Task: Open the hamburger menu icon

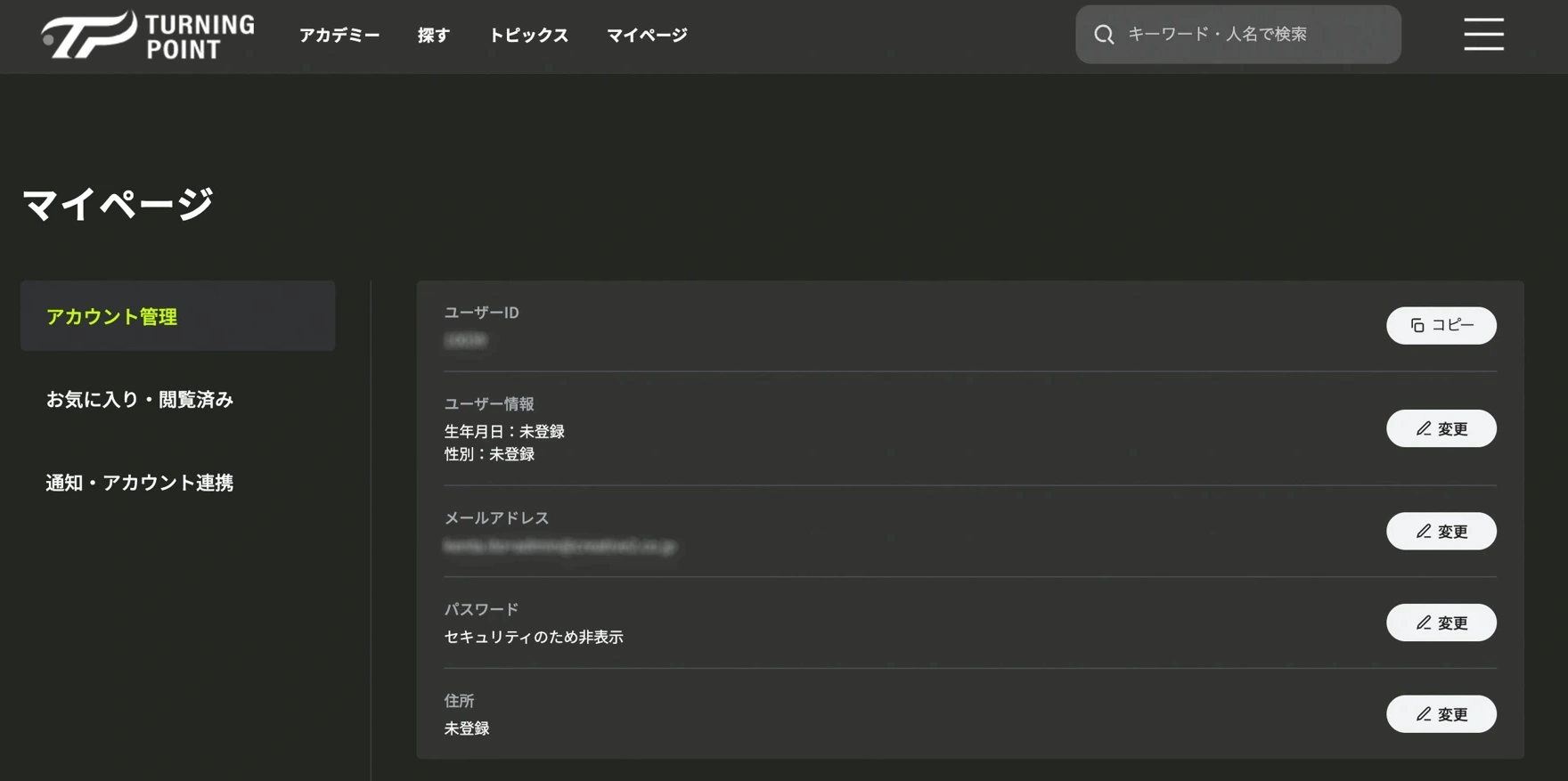Action: (1483, 34)
